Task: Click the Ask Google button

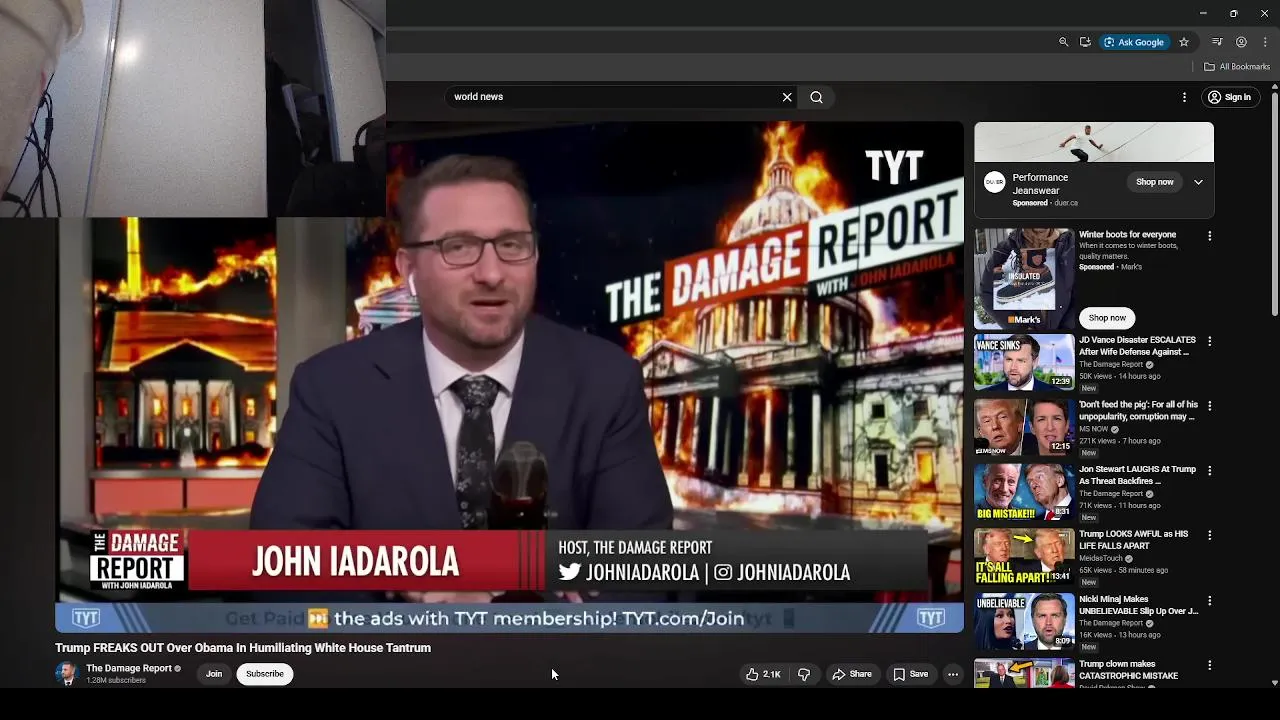Action: pyautogui.click(x=1134, y=42)
